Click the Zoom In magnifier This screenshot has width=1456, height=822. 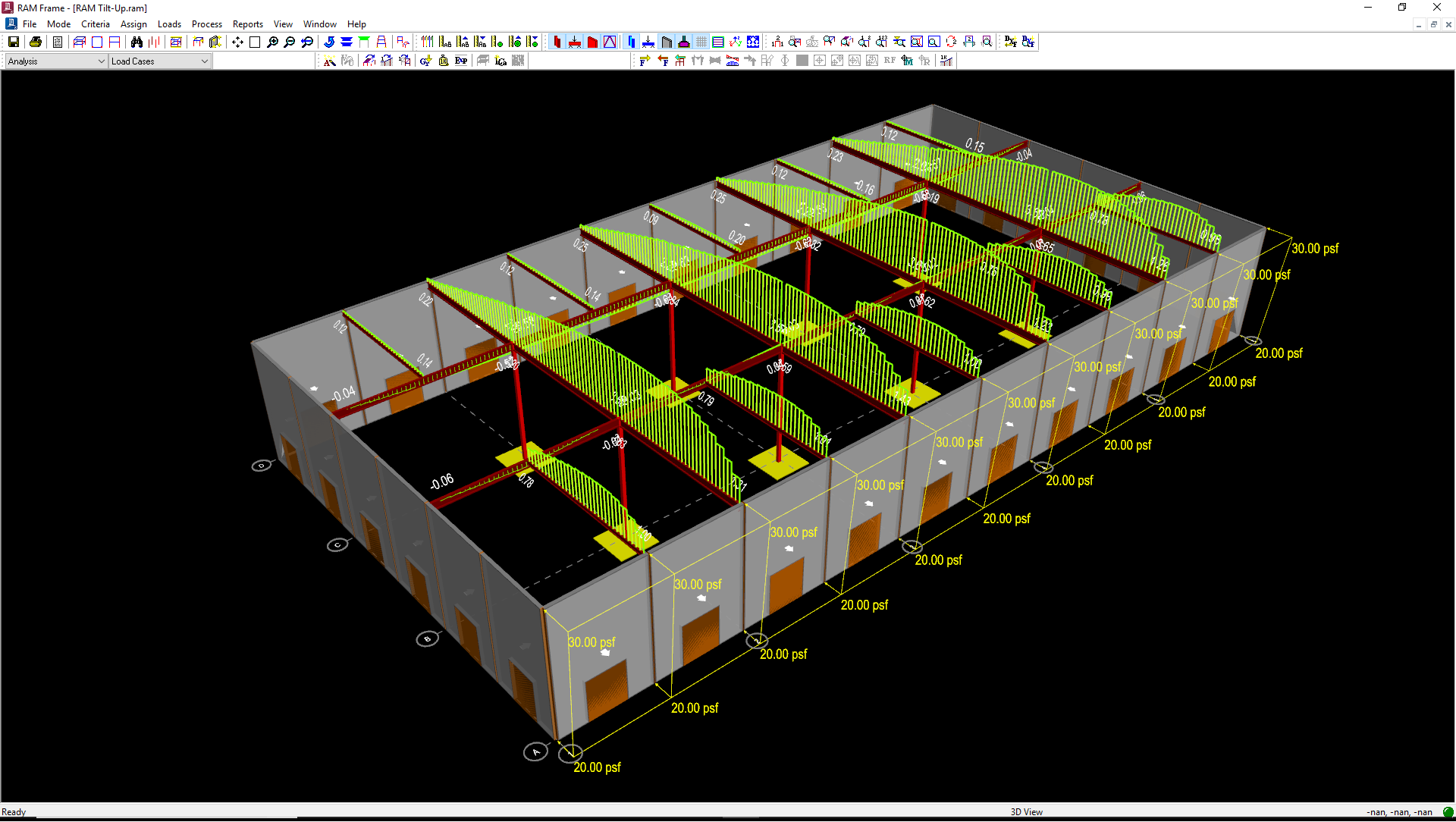click(272, 42)
